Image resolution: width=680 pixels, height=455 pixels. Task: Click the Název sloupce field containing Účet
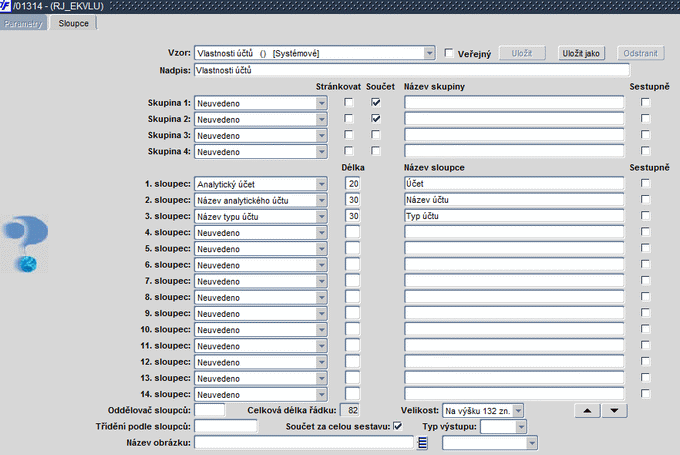(x=514, y=183)
